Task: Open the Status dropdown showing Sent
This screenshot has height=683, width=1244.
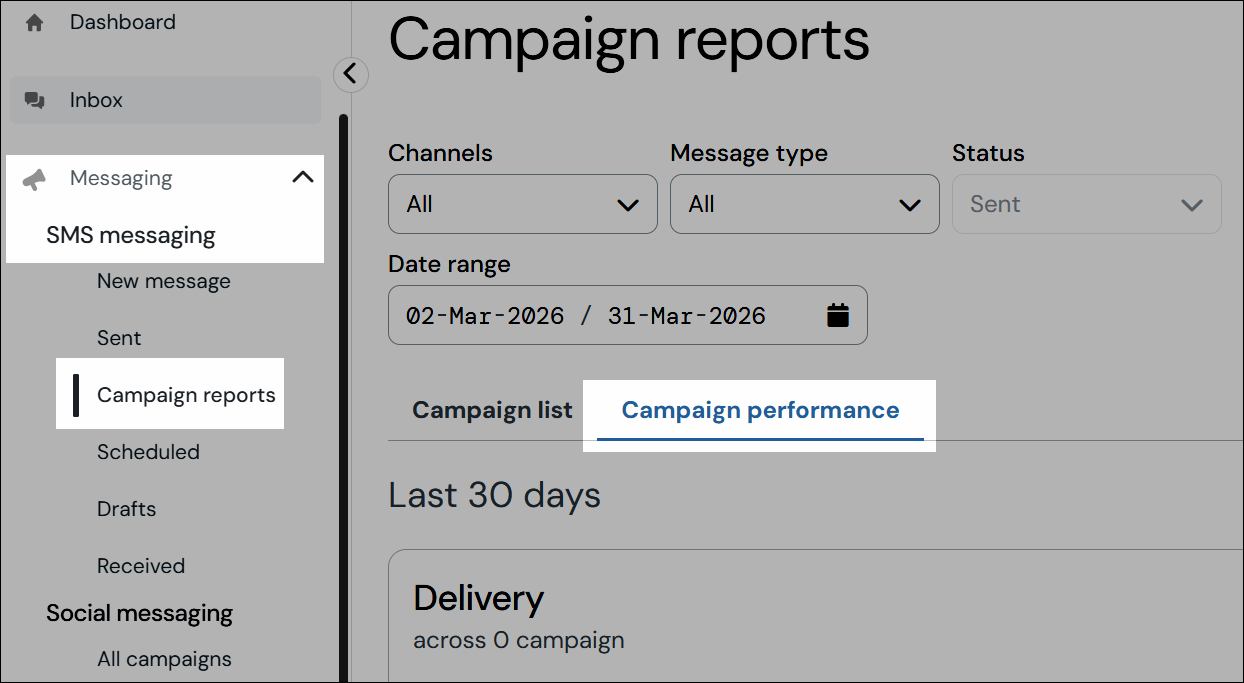Action: [x=1087, y=204]
